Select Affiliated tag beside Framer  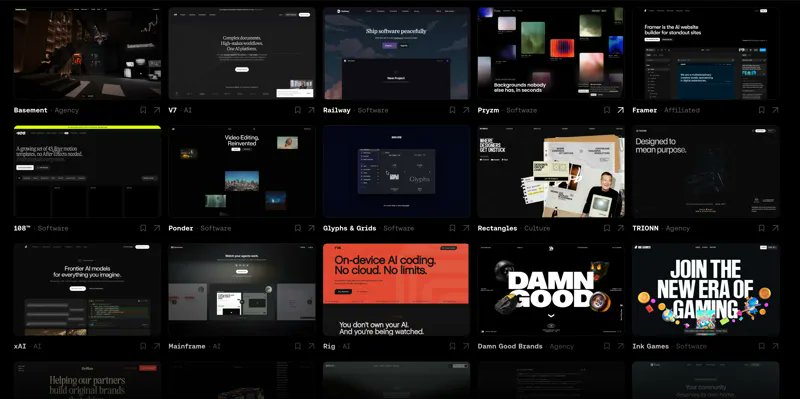point(682,110)
